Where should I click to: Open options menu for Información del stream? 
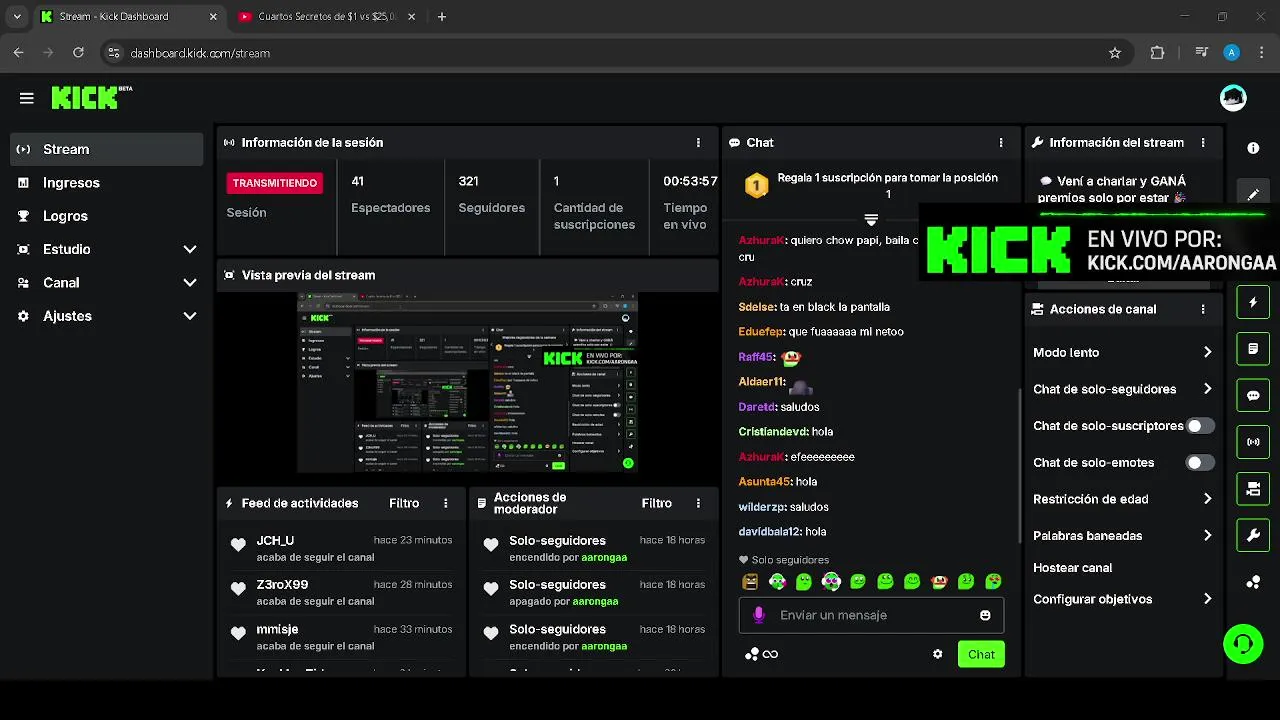click(x=1203, y=143)
